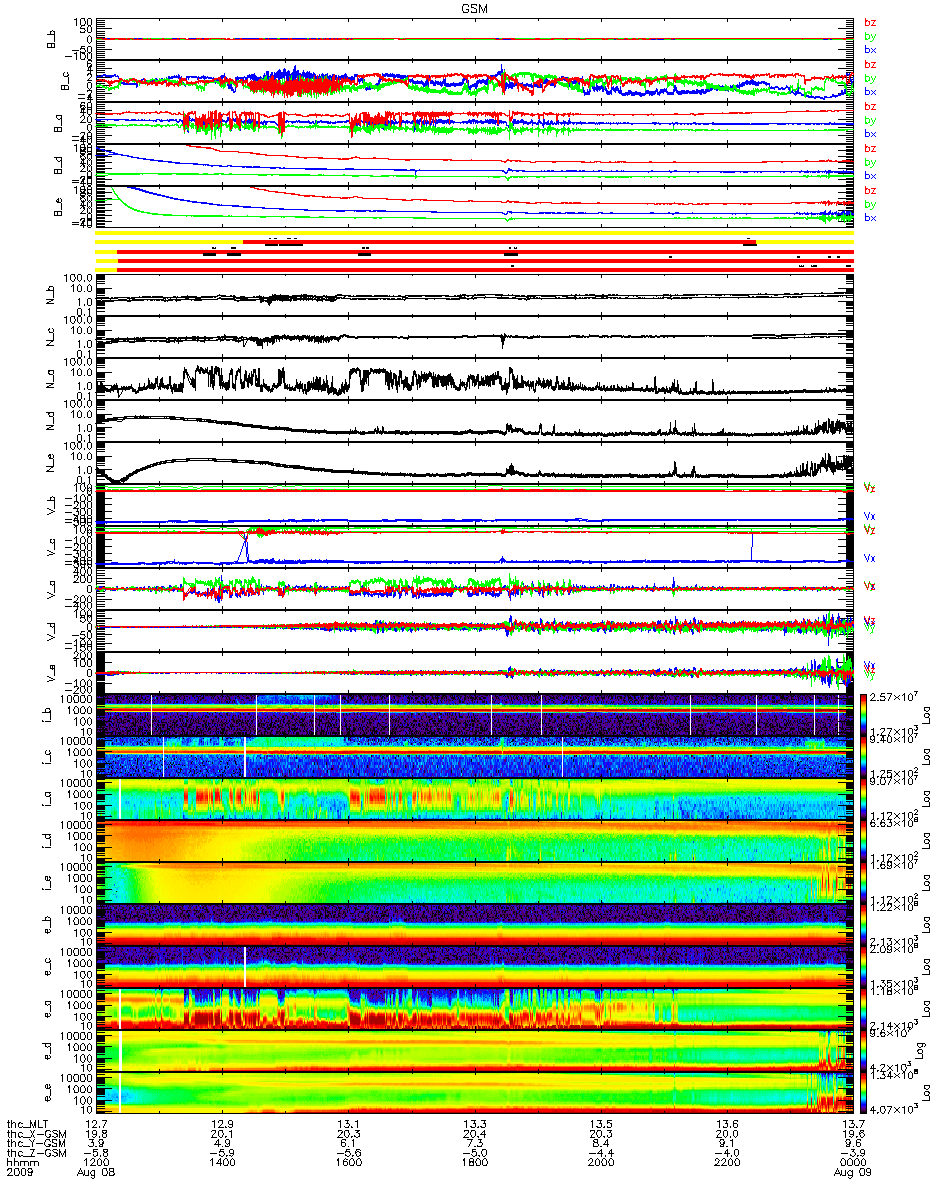
Task: Select the bx legend of B_e panel
Action: pyautogui.click(x=869, y=218)
